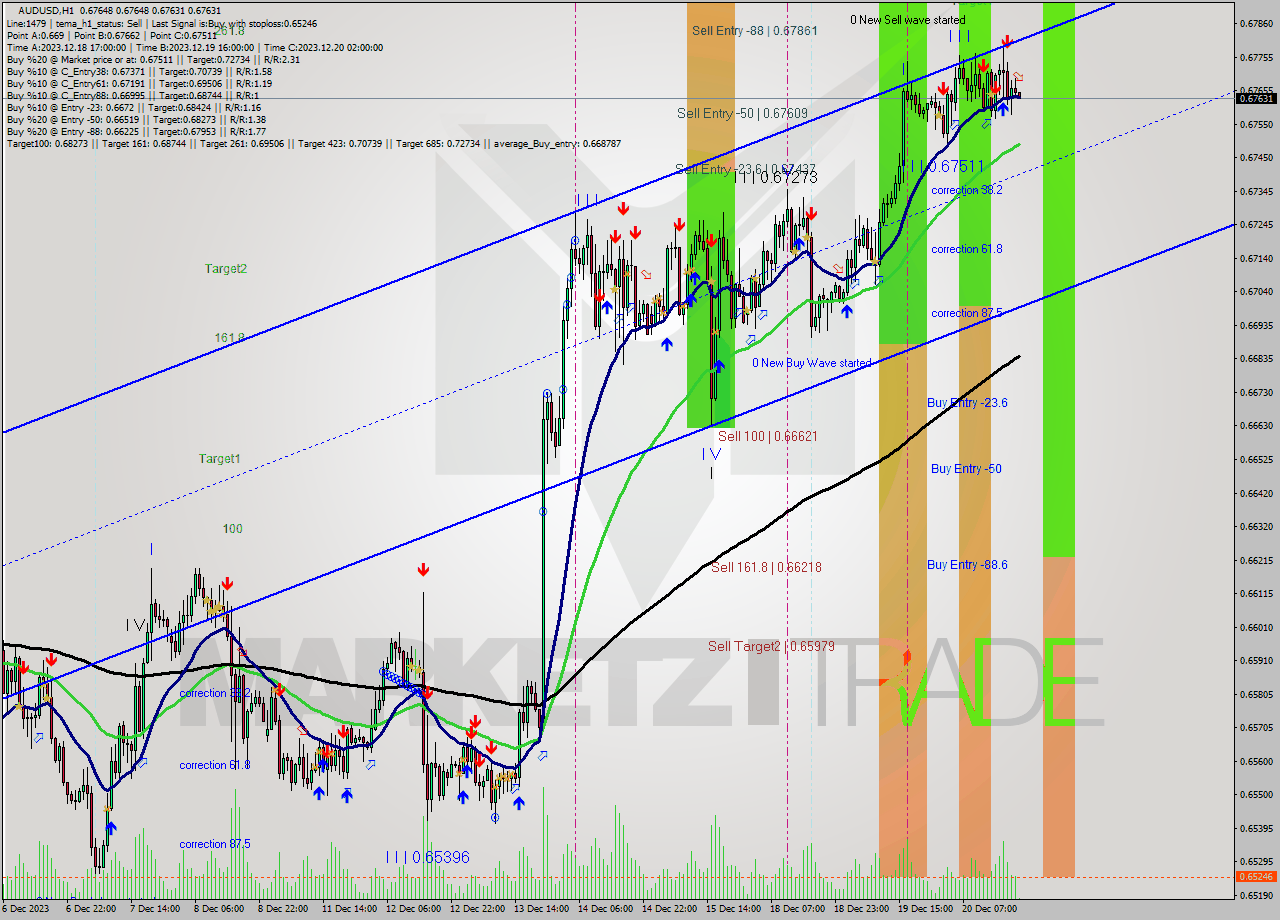Select the 'Sell 161.8 | 0.66218' label
The height and width of the screenshot is (920, 1280).
coord(766,568)
